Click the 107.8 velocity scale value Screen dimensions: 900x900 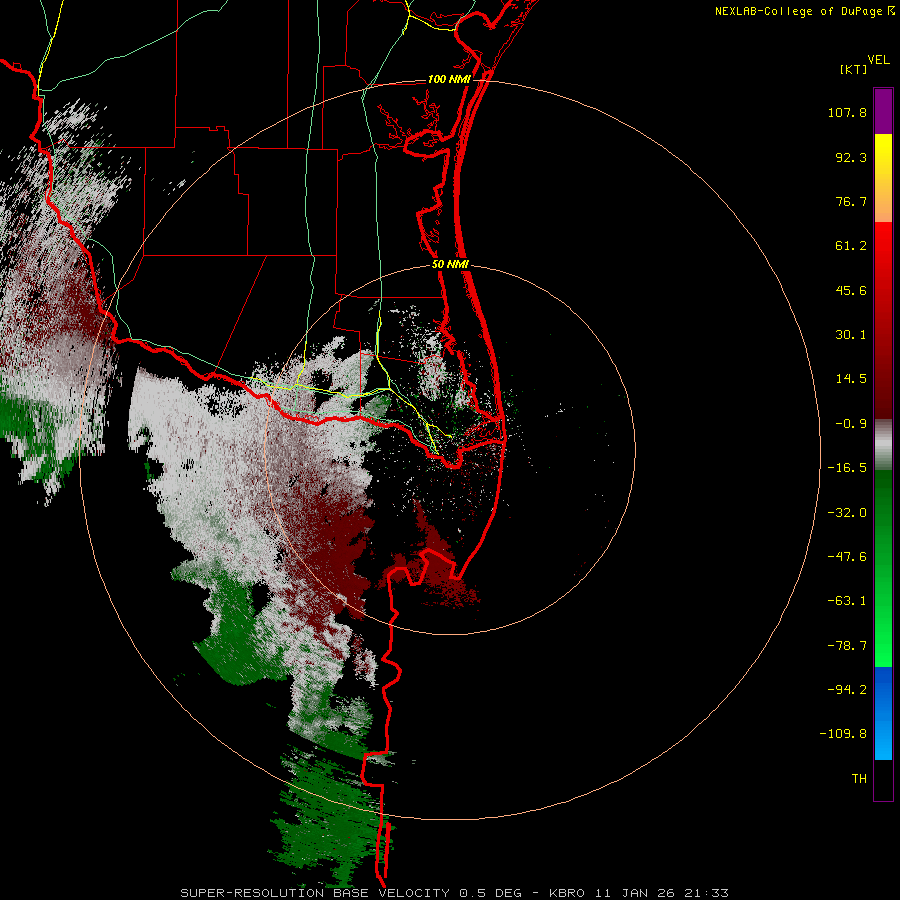tap(847, 112)
